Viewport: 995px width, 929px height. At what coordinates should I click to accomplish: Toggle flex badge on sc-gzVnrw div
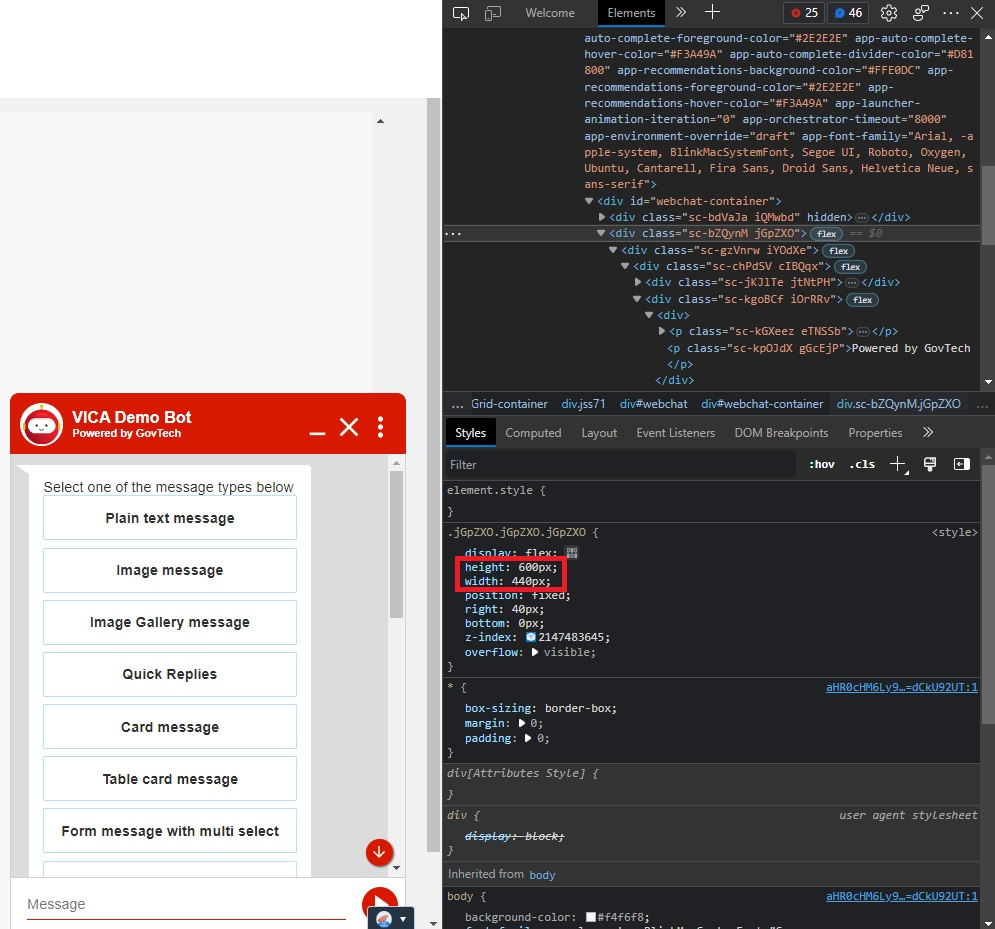coord(838,251)
